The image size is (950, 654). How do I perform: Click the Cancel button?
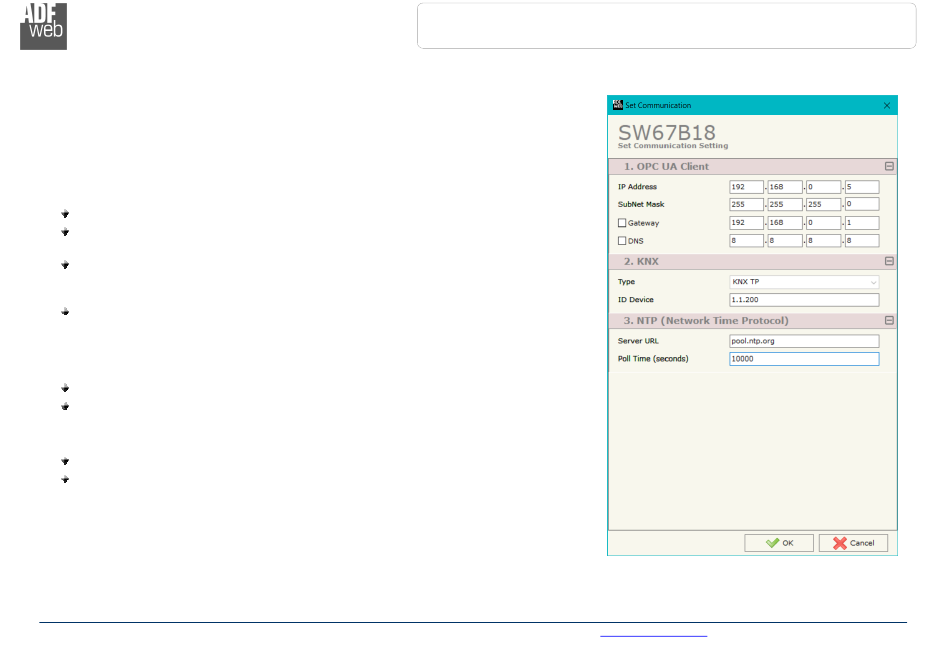[853, 543]
